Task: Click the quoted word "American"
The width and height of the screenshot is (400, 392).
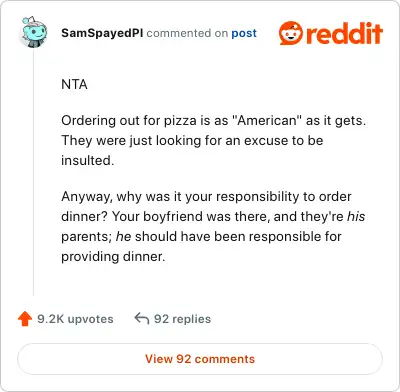Action: pos(266,120)
